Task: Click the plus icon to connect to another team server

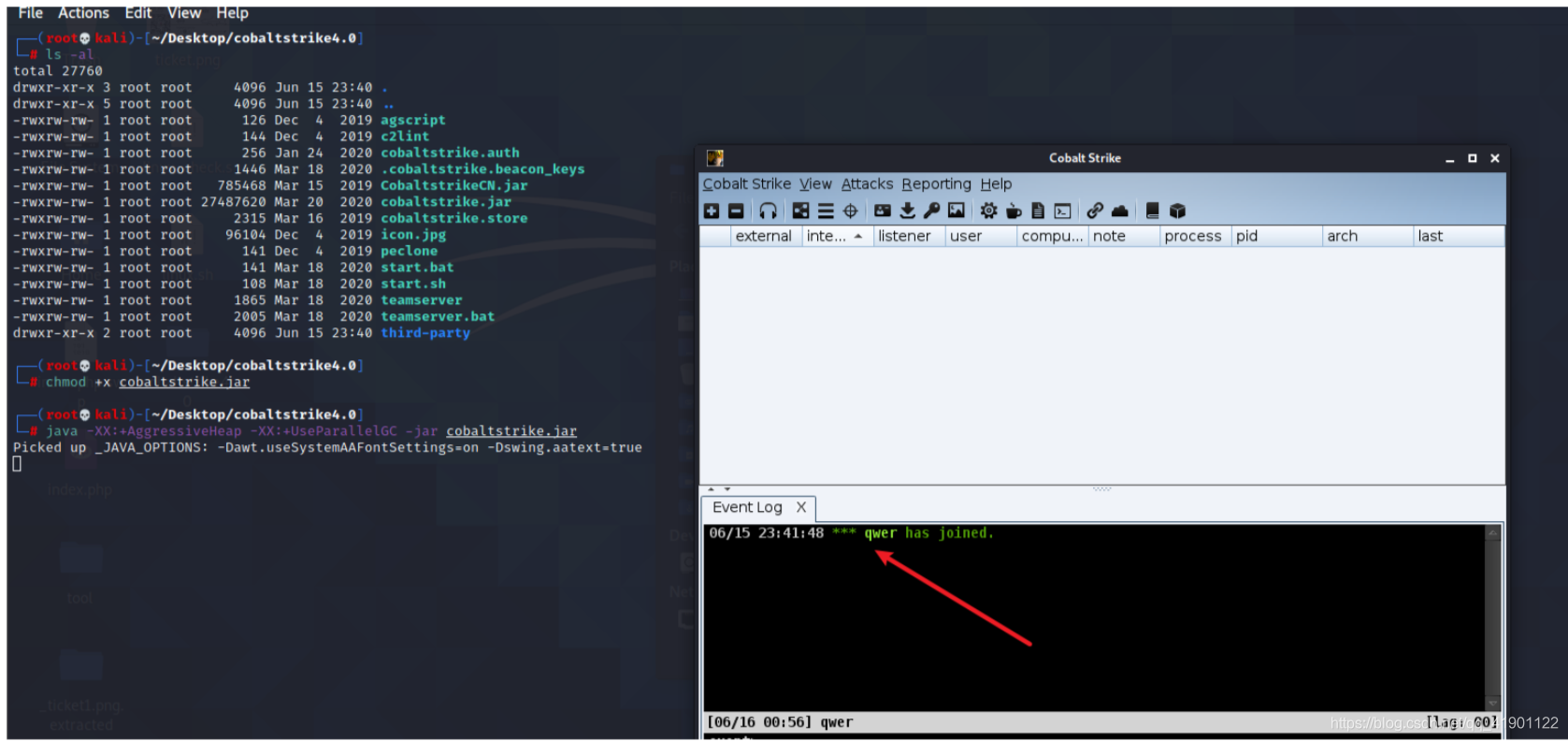Action: (712, 211)
